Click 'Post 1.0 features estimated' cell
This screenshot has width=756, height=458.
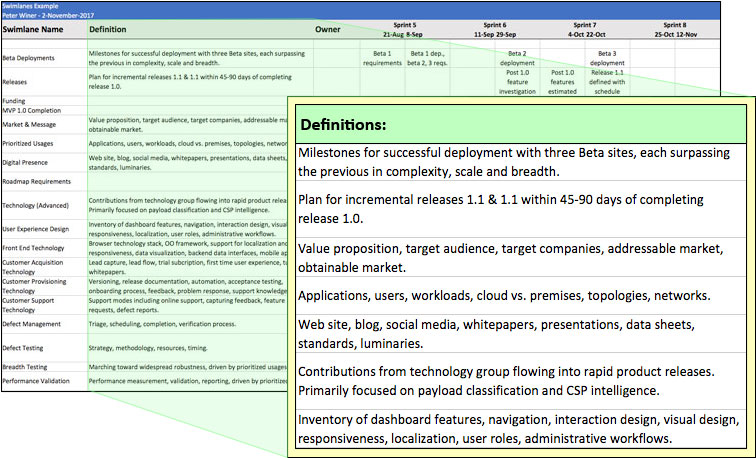[562, 82]
